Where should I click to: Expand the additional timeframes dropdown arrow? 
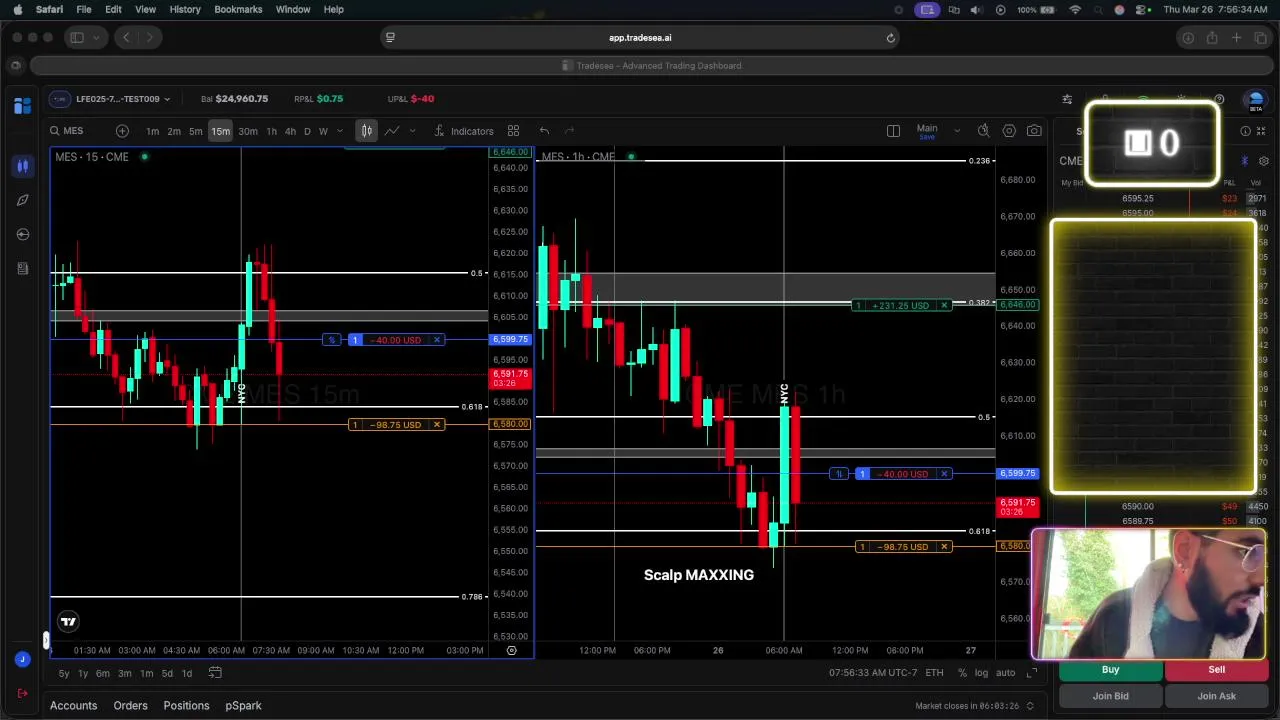[x=340, y=131]
